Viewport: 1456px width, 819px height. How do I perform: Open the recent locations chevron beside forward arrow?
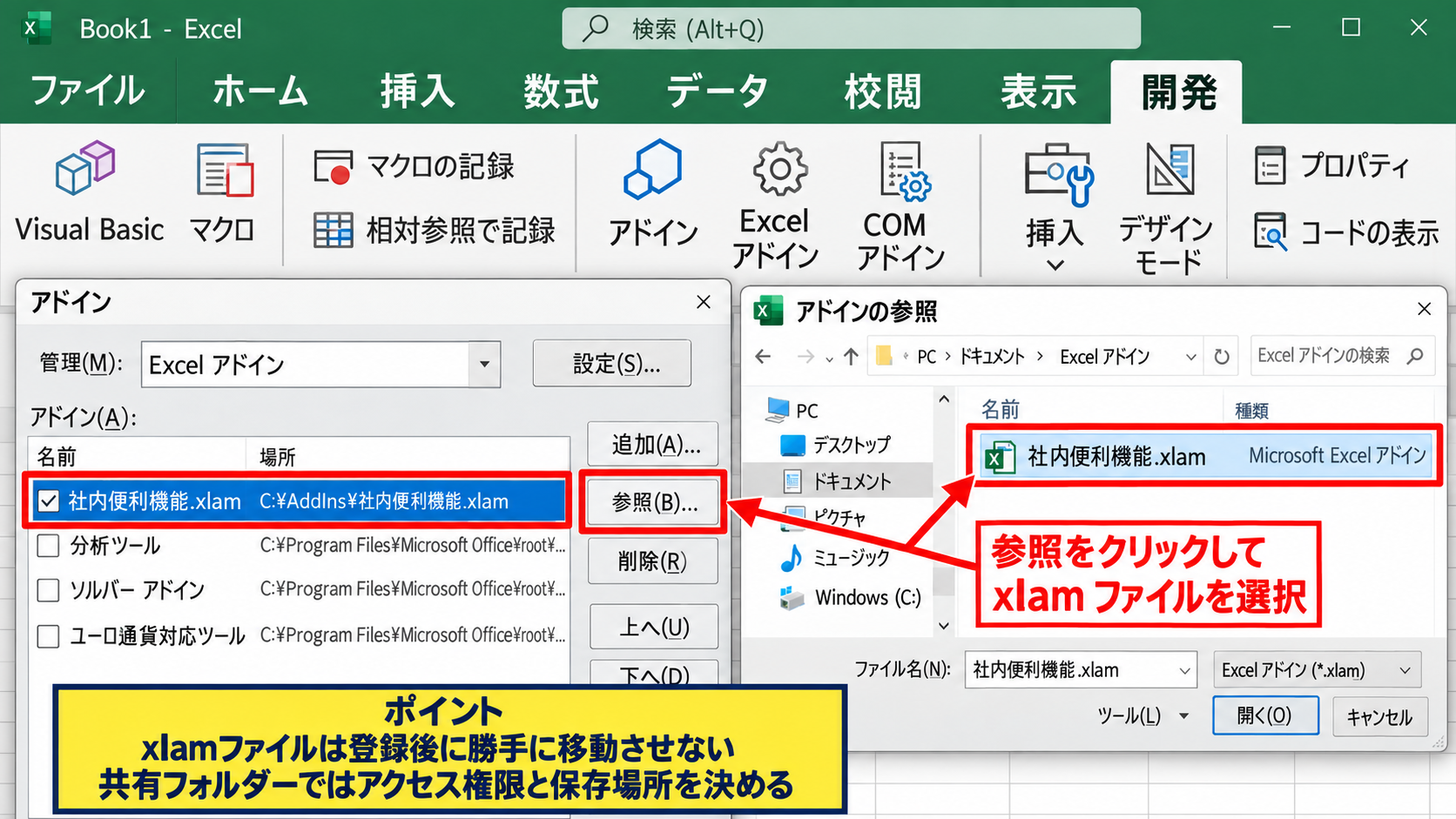pyautogui.click(x=829, y=358)
